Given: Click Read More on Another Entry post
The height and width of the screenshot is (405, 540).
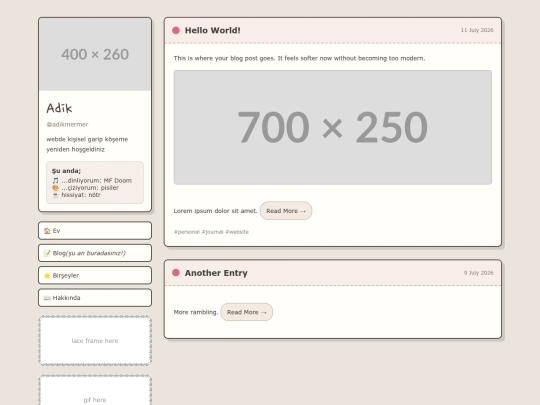Looking at the screenshot, I should tap(247, 312).
